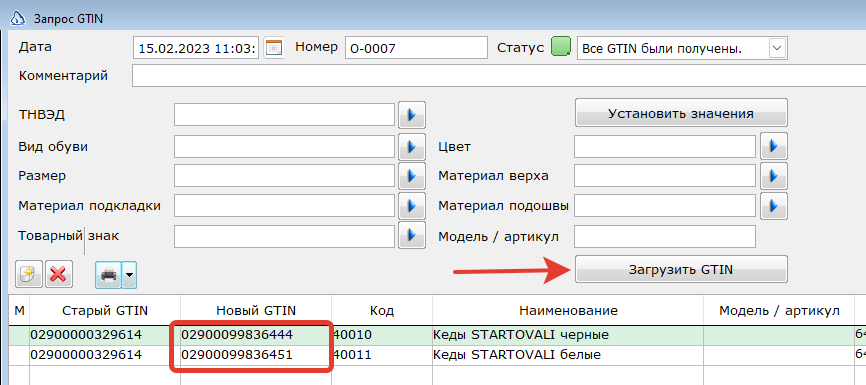Click code cell 40011
The height and width of the screenshot is (385, 866).
tap(382, 355)
